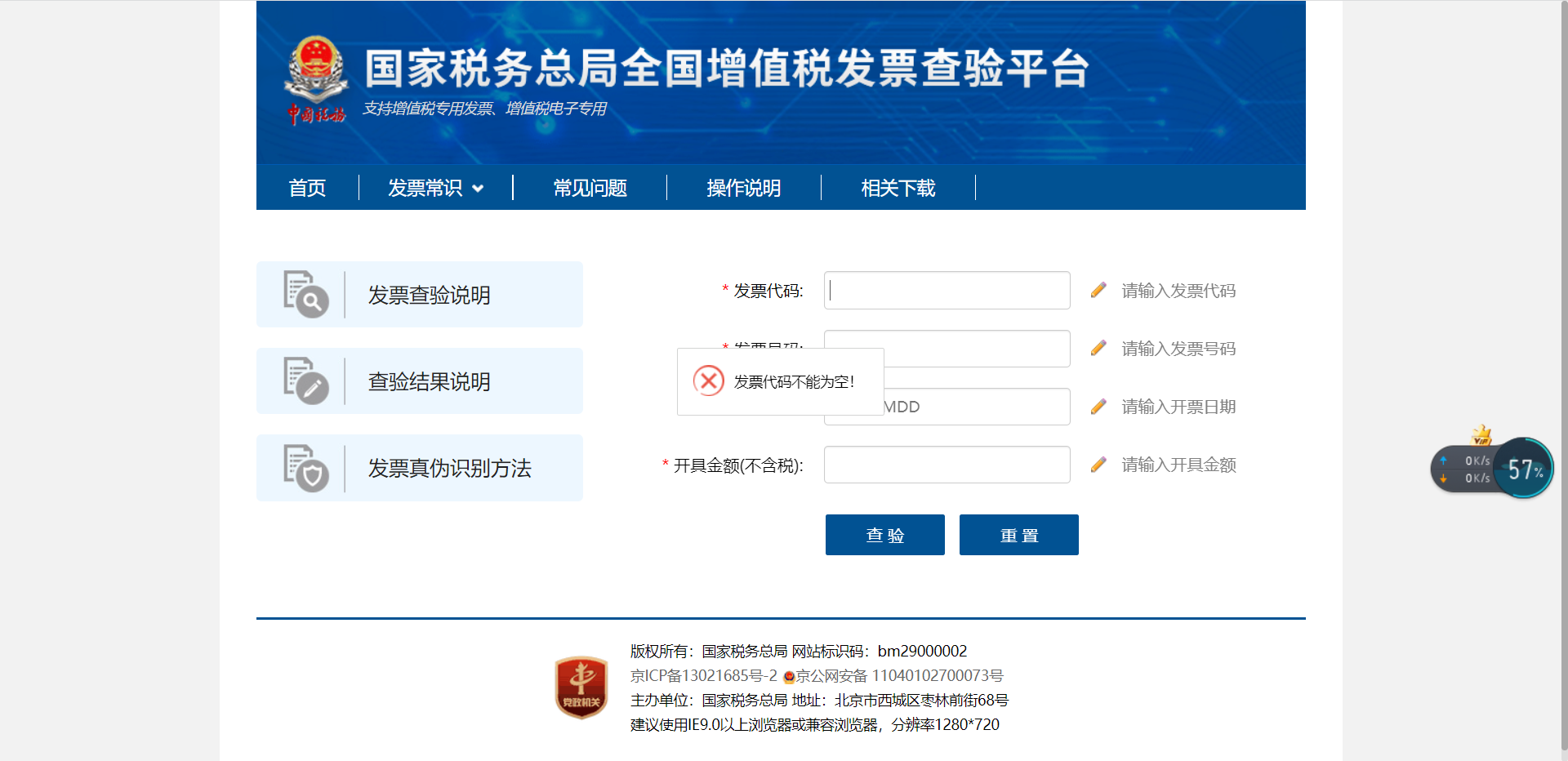
Task: Go to the 操作说明 page
Action: coord(743,189)
